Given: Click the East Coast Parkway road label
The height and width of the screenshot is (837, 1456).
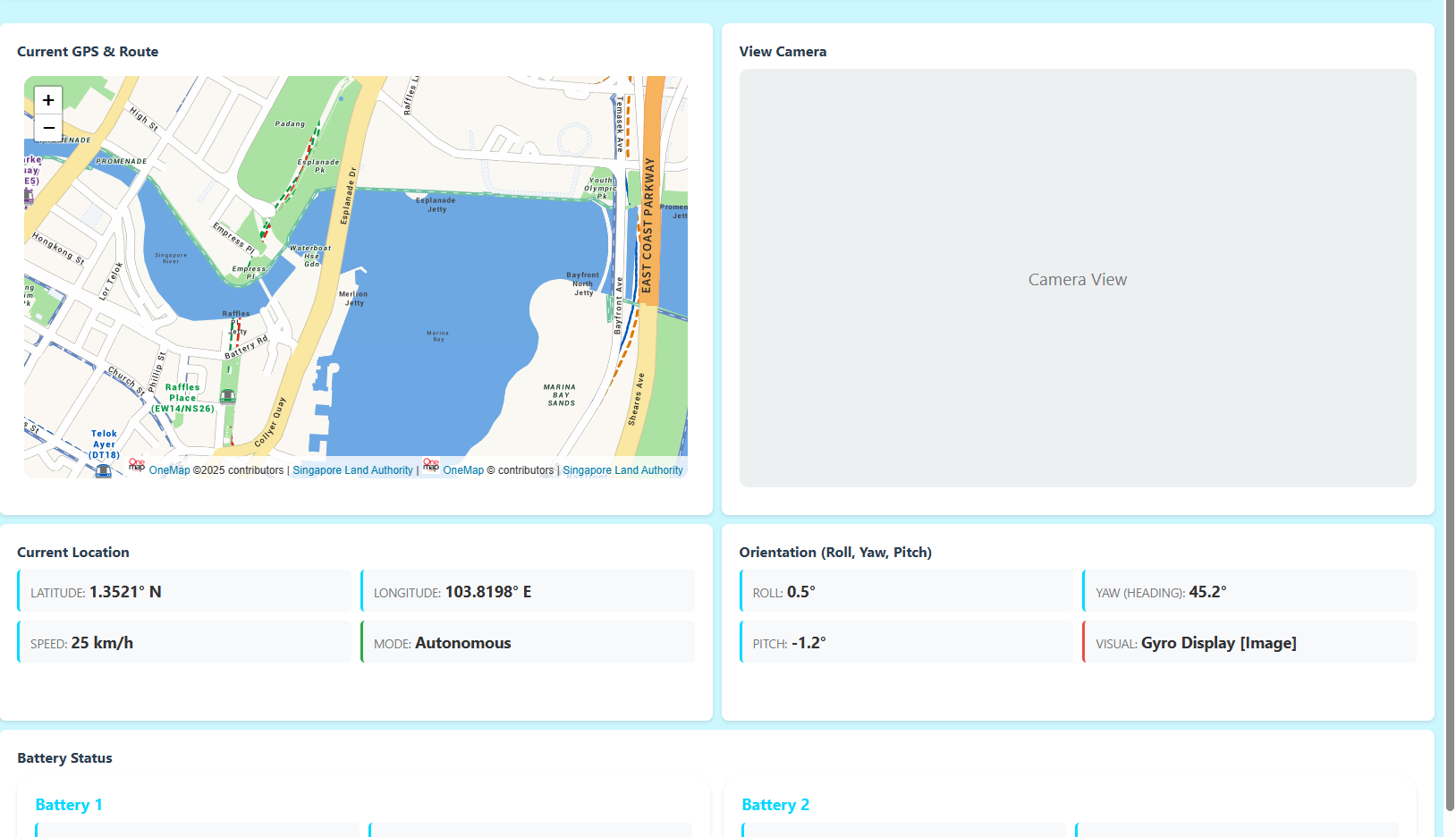Looking at the screenshot, I should point(648,225).
